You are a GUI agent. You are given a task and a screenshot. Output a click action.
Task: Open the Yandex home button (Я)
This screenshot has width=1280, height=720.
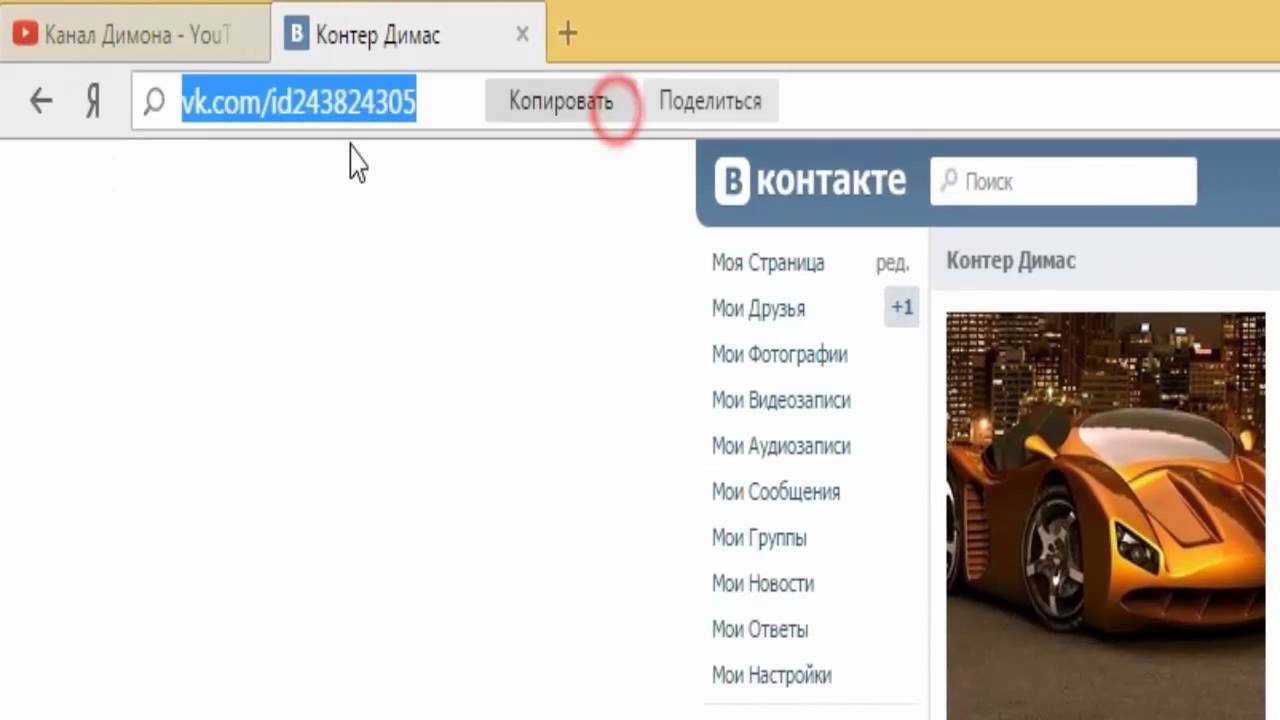click(93, 101)
